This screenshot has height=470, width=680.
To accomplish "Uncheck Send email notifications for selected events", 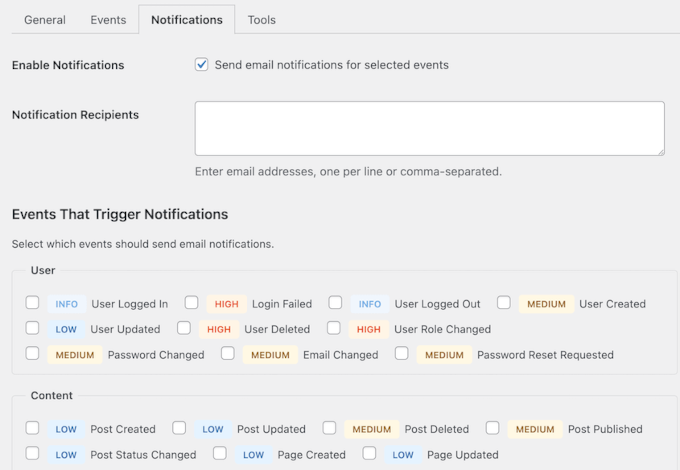I will tap(203, 65).
